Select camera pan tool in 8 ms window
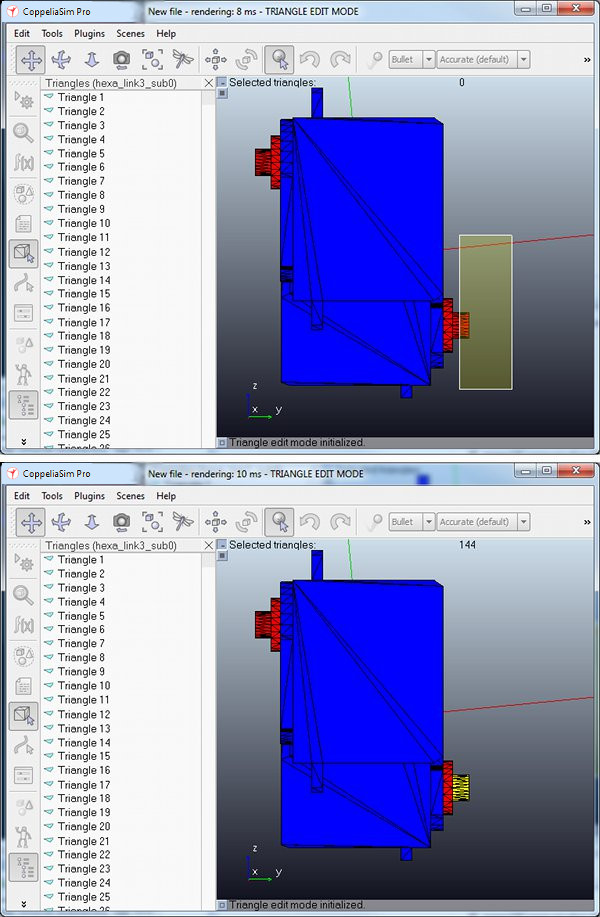Screen dimensions: 600x917 (31, 60)
